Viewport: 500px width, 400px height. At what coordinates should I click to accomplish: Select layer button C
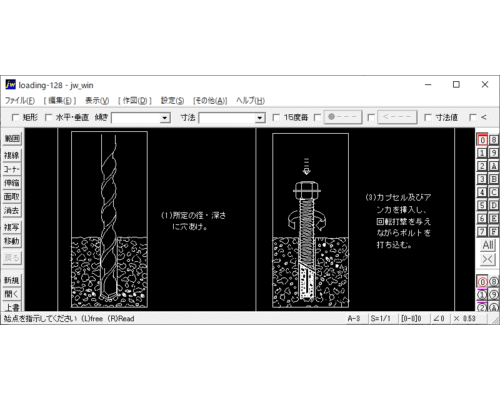coord(494,192)
